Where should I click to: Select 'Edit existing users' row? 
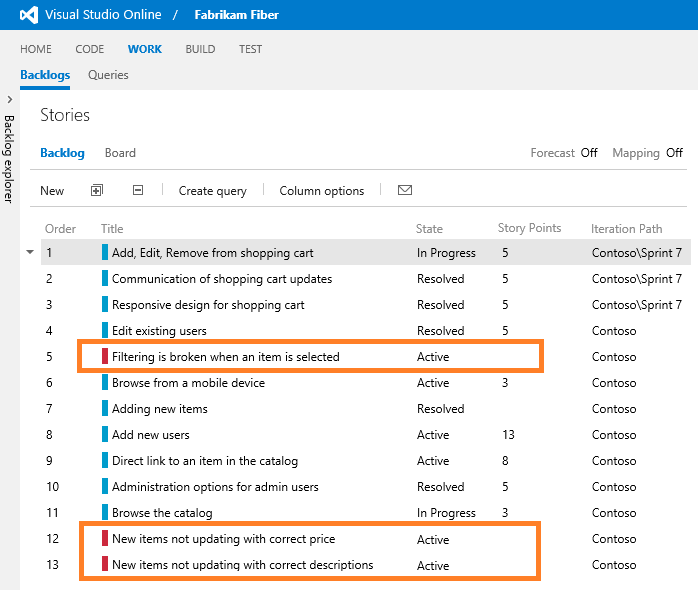[x=366, y=331]
